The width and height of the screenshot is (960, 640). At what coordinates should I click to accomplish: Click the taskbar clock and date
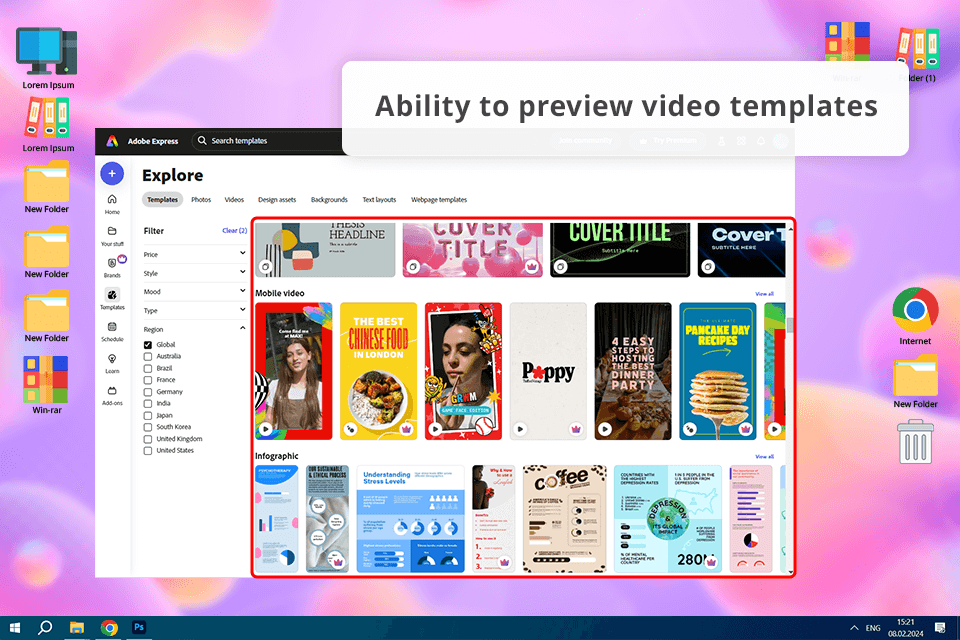(906, 628)
